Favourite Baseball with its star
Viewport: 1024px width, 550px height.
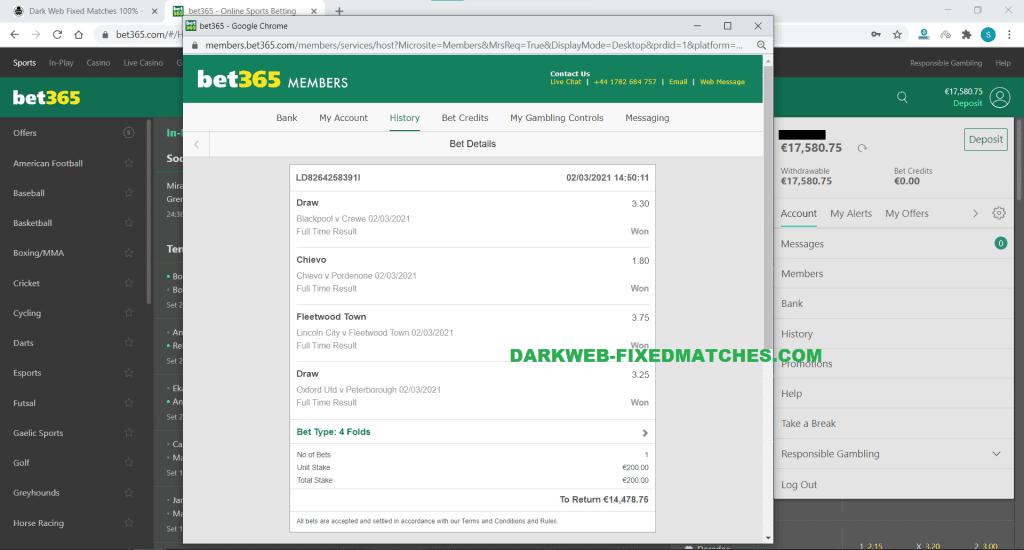[x=129, y=193]
